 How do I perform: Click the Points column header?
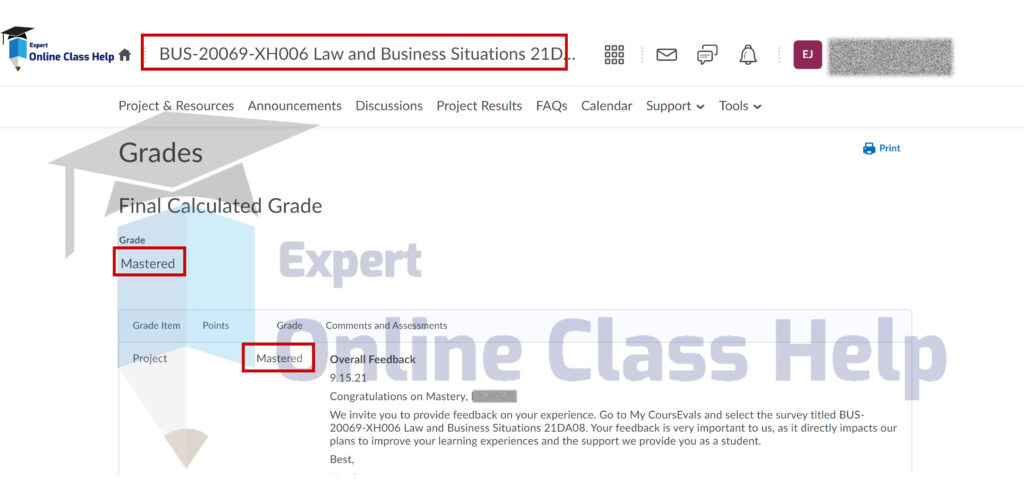216,325
